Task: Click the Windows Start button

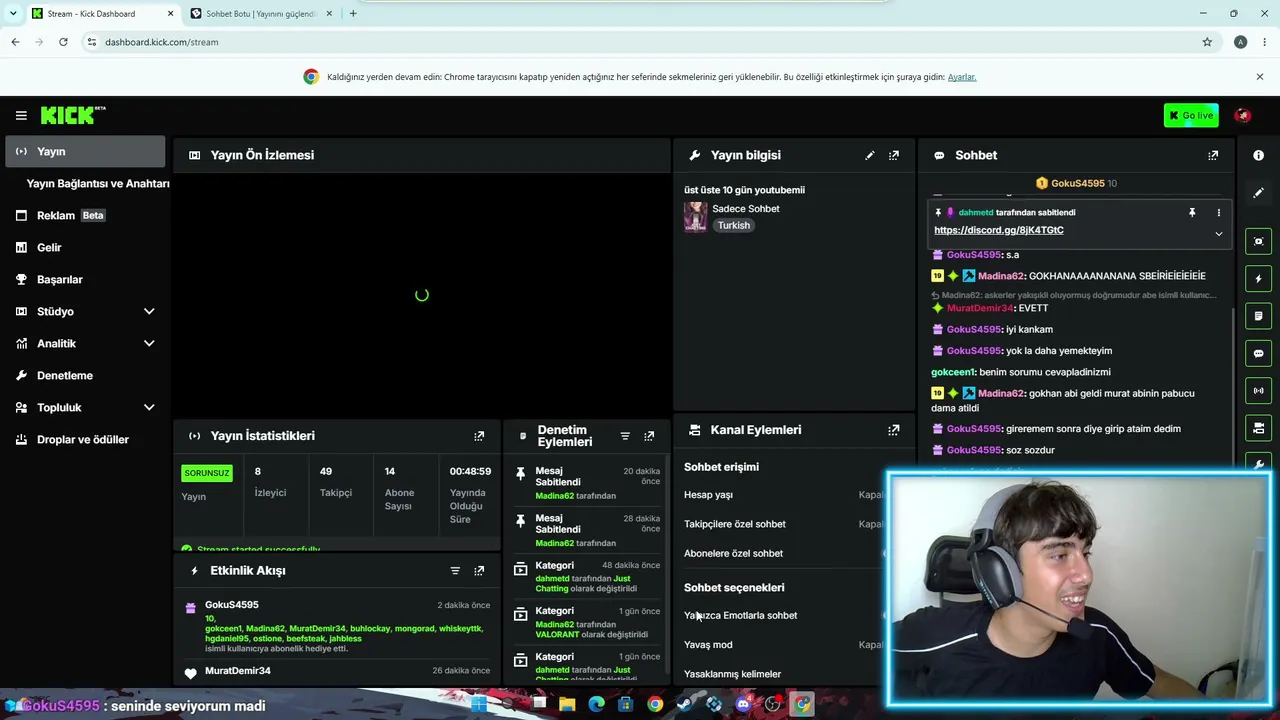Action: (x=479, y=705)
